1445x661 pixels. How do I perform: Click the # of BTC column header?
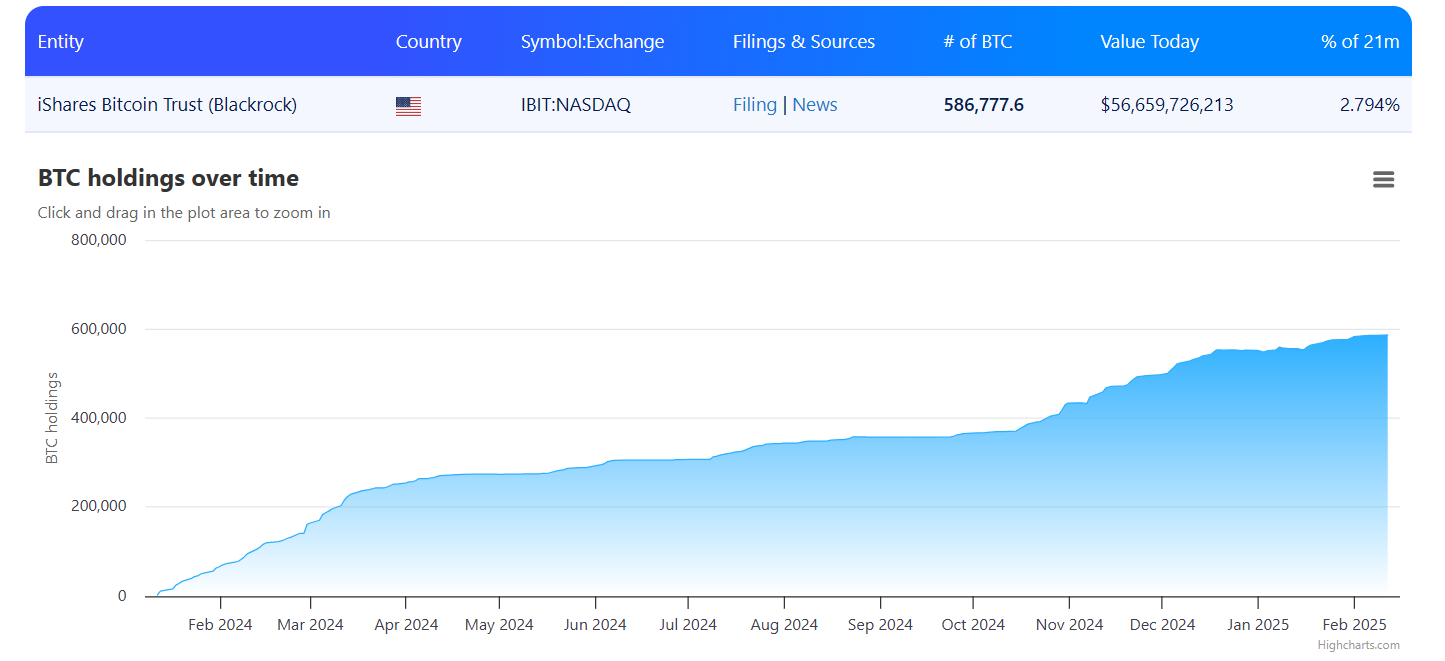[x=977, y=42]
